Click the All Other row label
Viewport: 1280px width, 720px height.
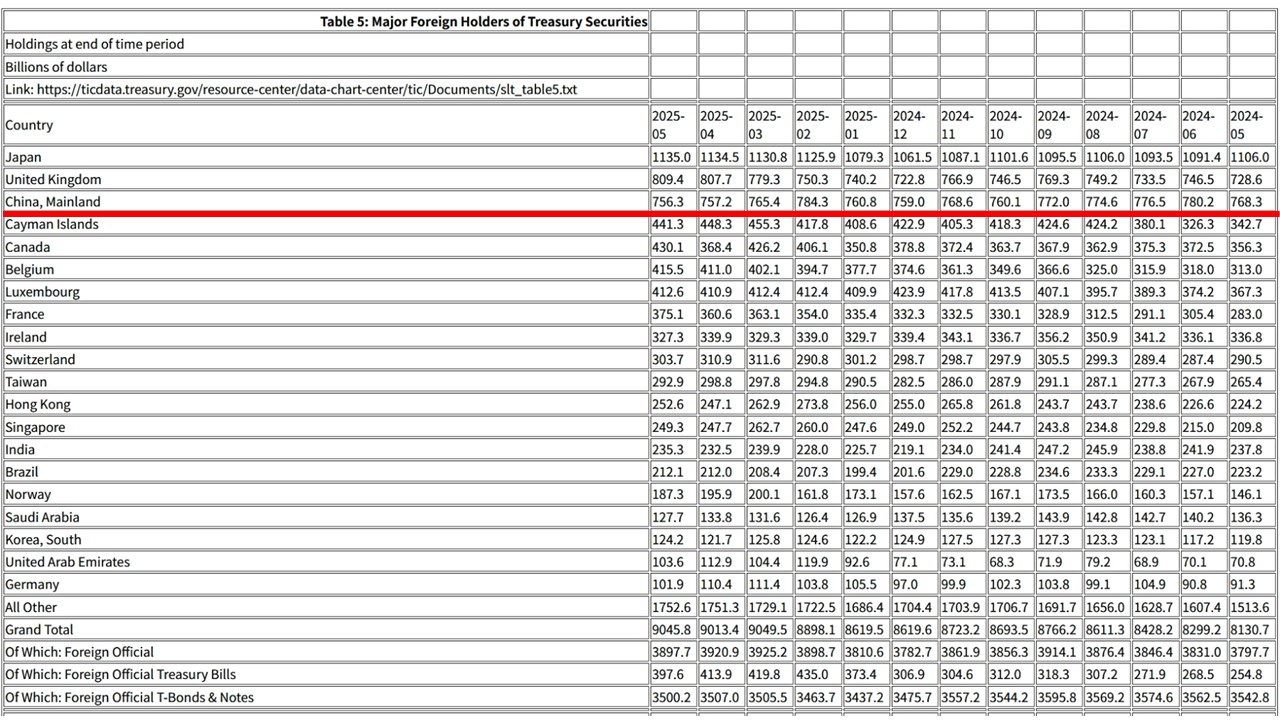pyautogui.click(x=31, y=607)
